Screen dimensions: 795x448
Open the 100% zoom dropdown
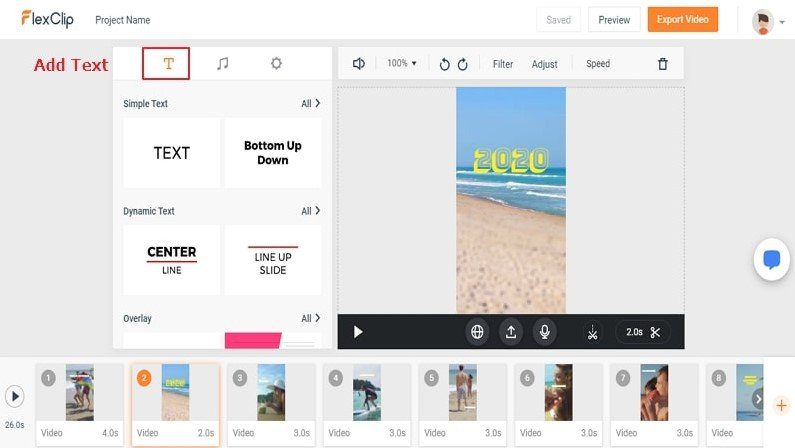(x=402, y=64)
